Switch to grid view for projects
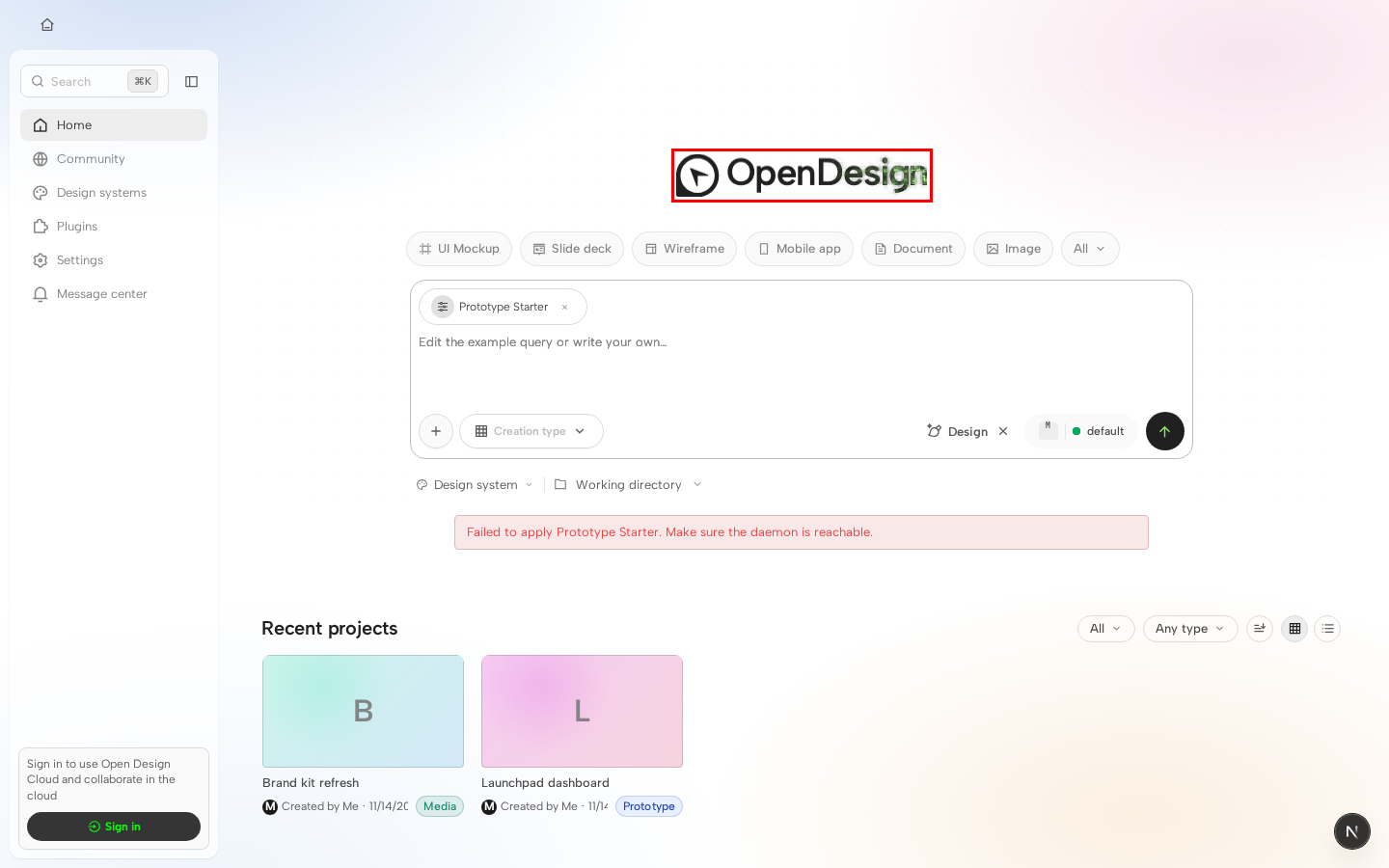This screenshot has height=868, width=1389. 1294,629
